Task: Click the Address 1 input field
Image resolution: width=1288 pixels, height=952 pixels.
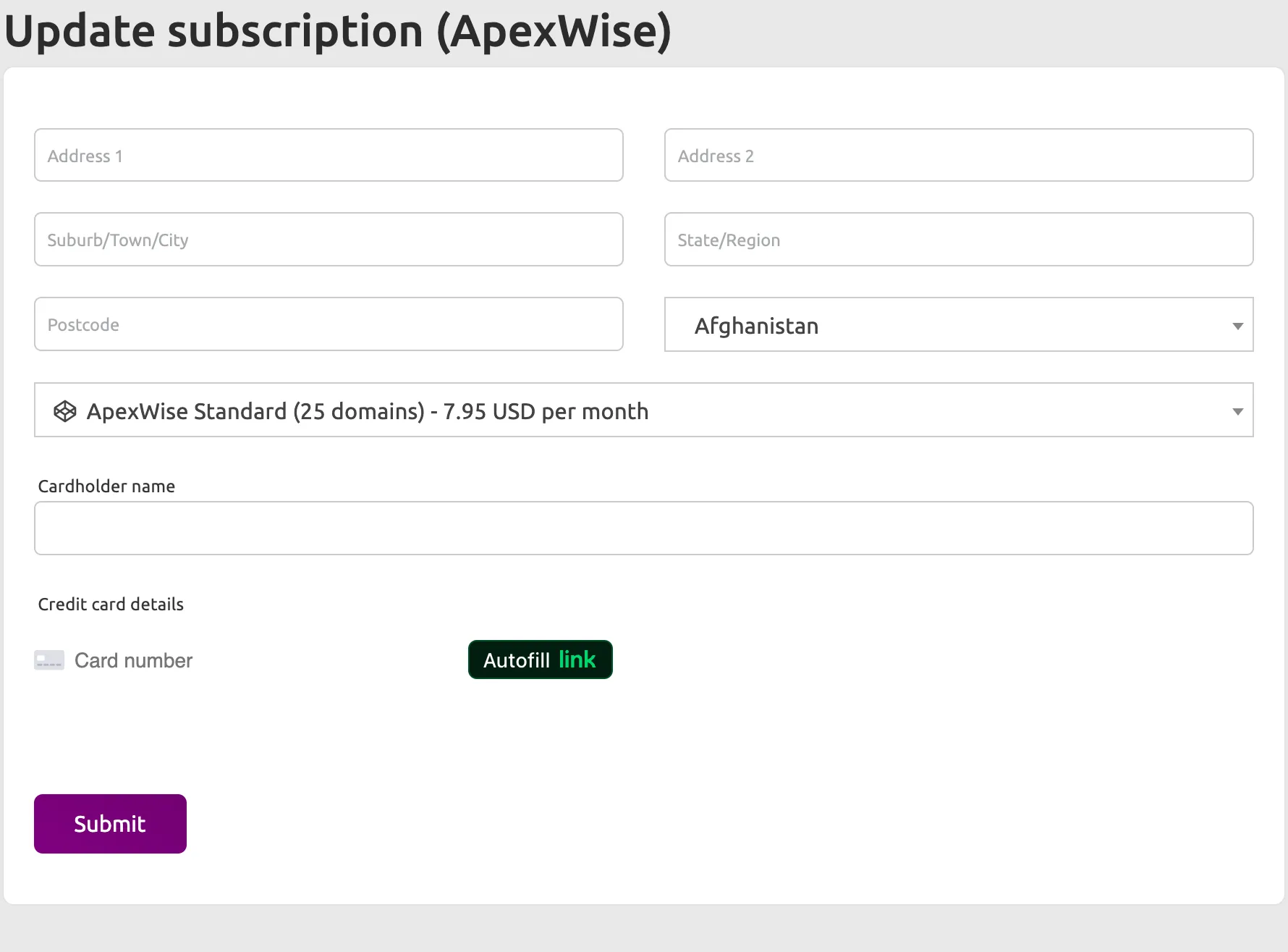Action: point(328,155)
